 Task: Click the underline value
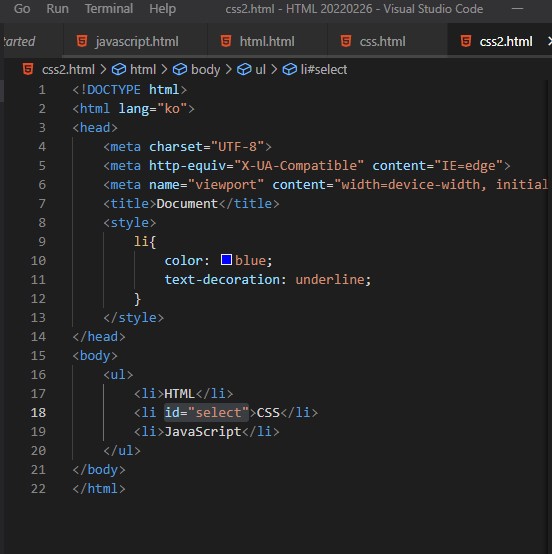(x=330, y=279)
